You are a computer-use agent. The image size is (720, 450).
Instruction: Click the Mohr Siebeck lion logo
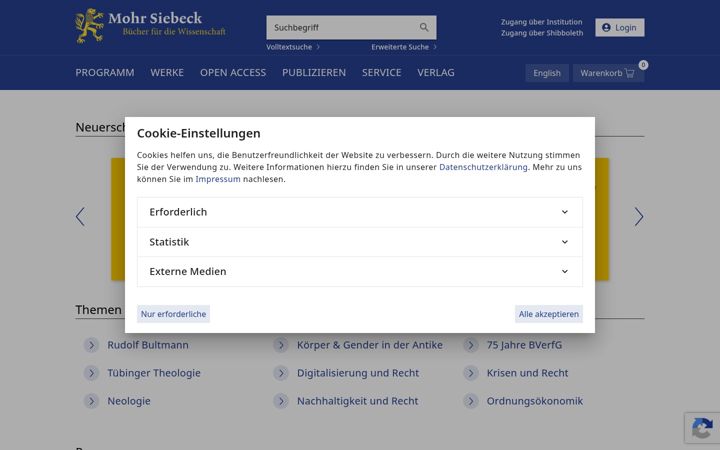[x=90, y=26]
